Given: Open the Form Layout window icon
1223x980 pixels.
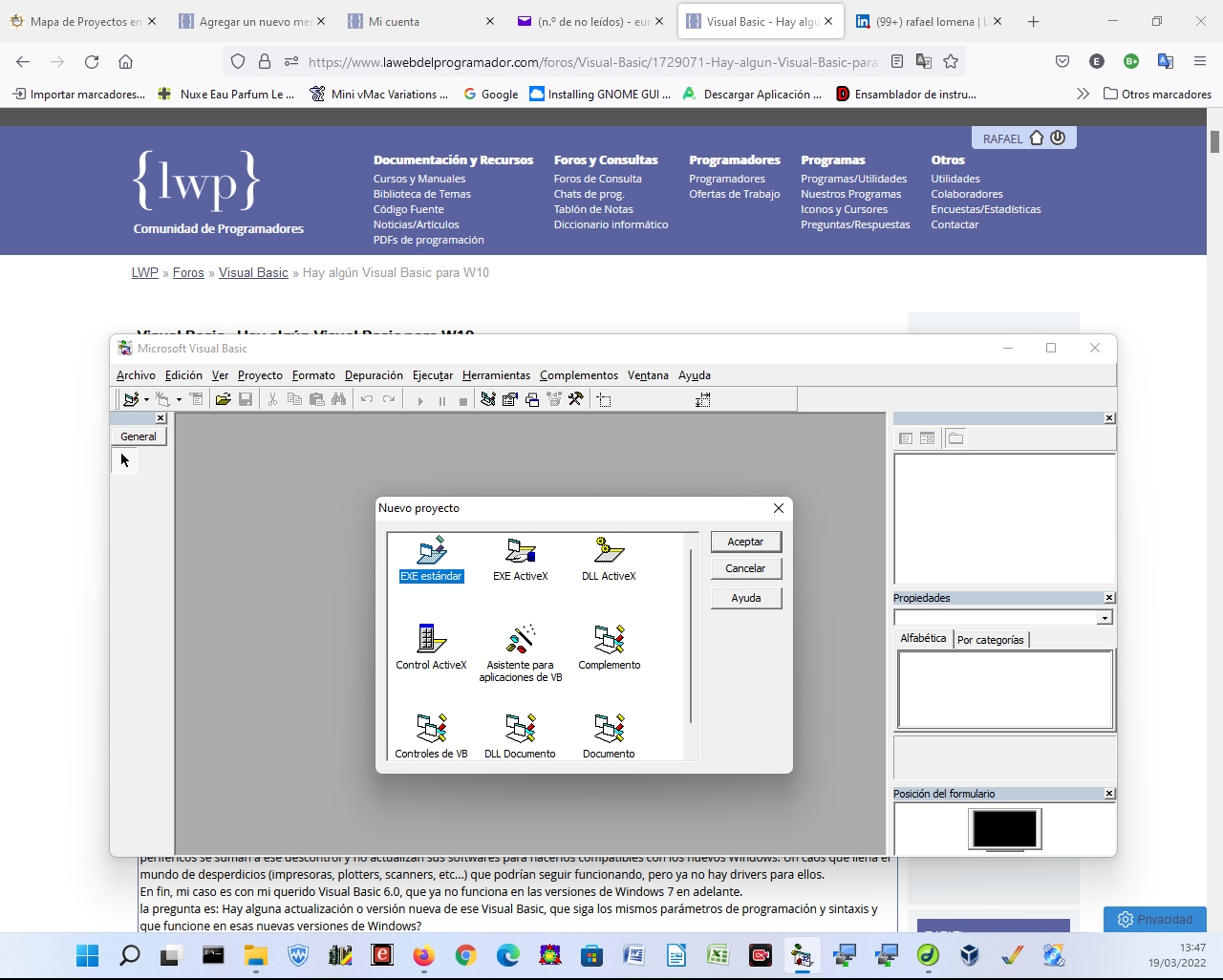Looking at the screenshot, I should click(x=532, y=399).
